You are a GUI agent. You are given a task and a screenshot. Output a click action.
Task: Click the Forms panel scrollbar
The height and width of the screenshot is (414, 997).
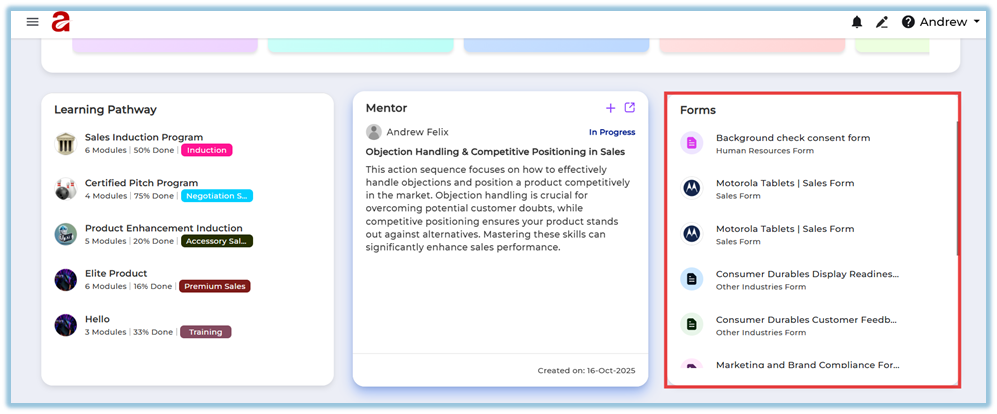coord(957,190)
